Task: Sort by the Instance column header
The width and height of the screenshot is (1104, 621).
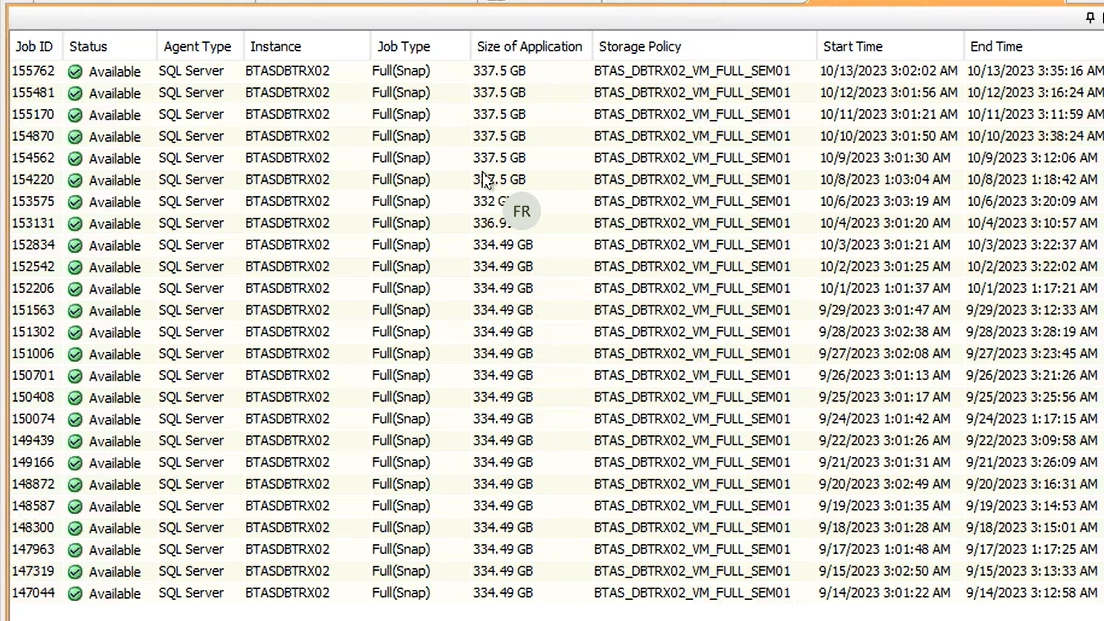Action: coord(307,46)
